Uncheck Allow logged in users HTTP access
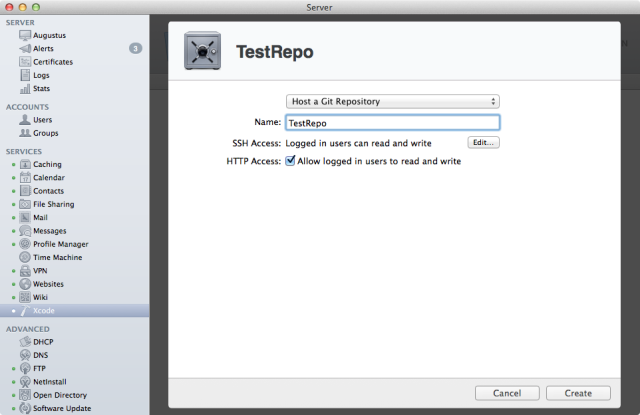 (290, 161)
